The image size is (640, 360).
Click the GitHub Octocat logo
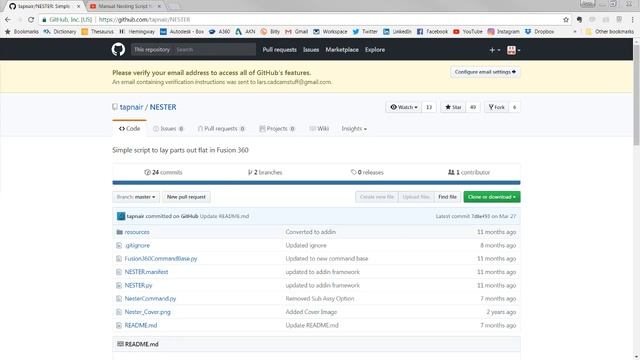[x=118, y=49]
